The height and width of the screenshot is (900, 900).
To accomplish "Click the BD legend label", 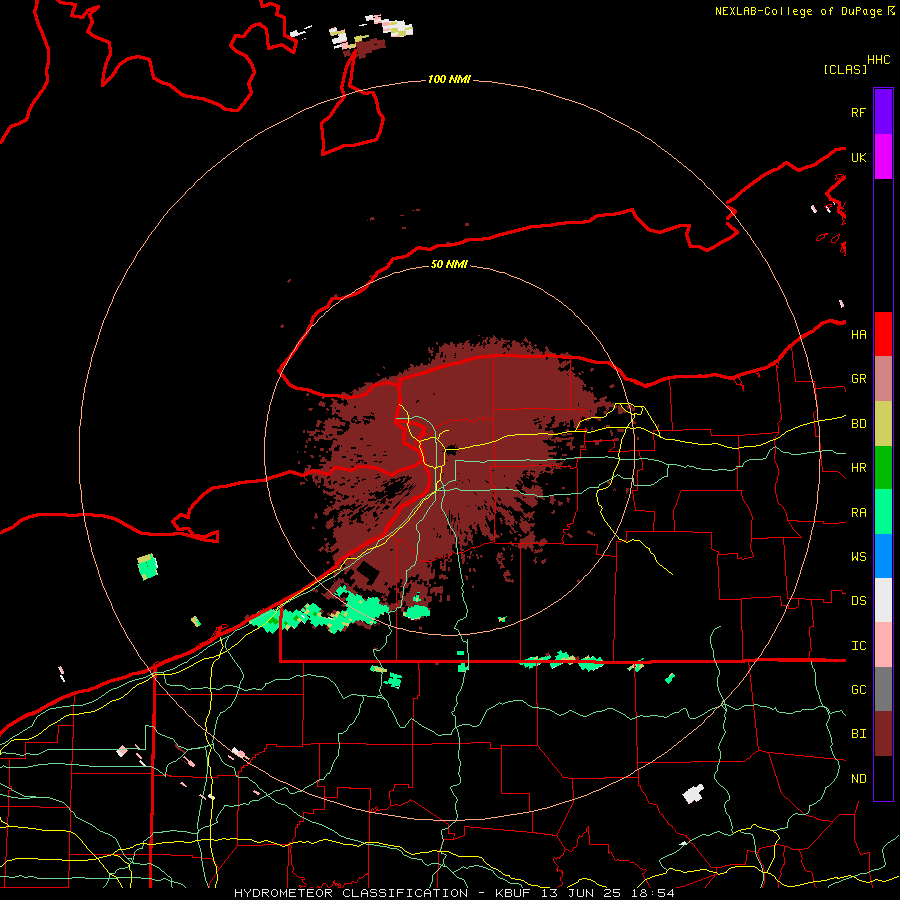I will (859, 424).
